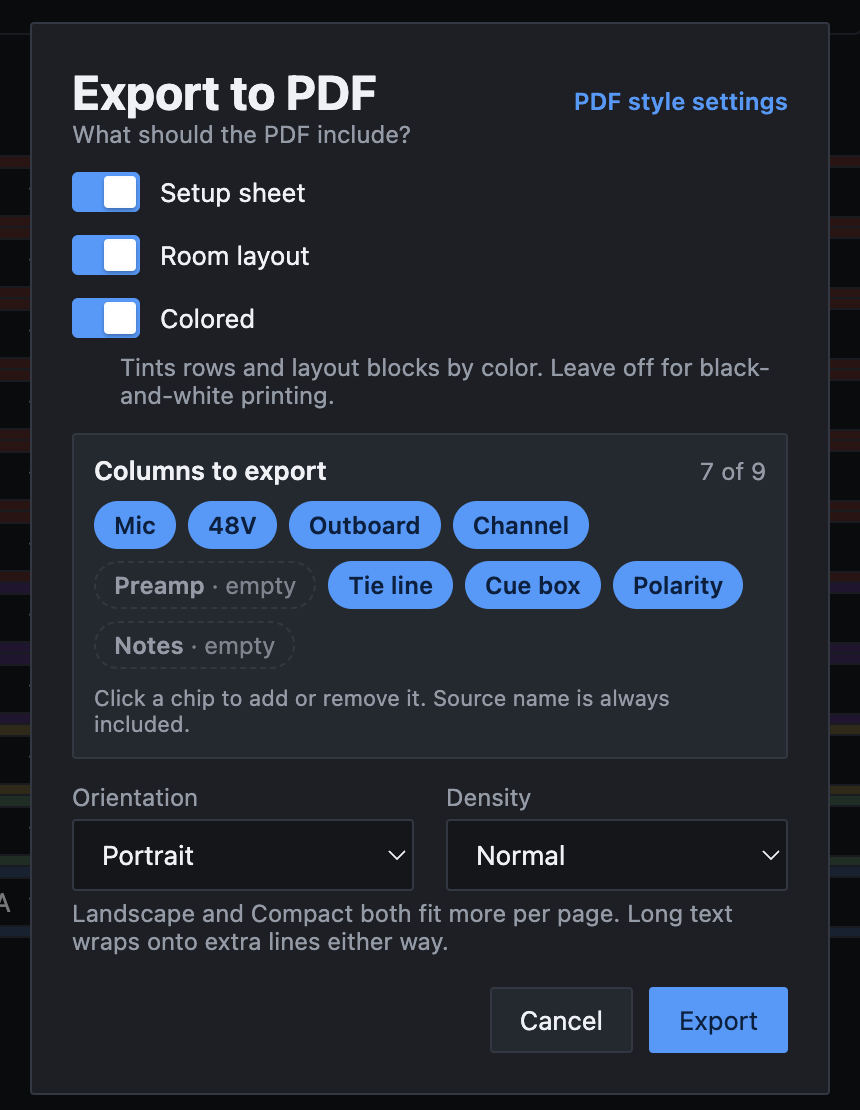This screenshot has height=1110, width=860.
Task: Click the 'What should the PDF include?' subtitle
Action: [x=241, y=135]
